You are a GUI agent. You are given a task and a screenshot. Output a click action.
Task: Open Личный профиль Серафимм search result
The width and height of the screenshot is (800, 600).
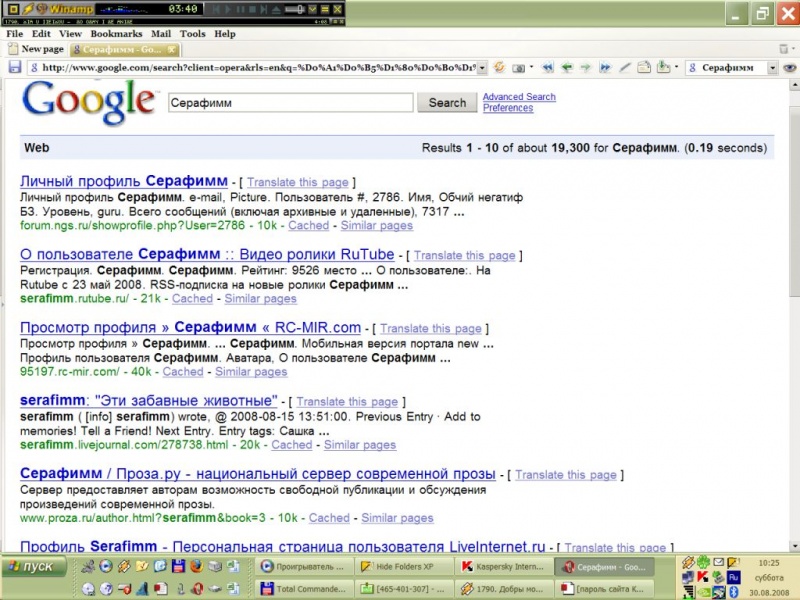point(123,182)
